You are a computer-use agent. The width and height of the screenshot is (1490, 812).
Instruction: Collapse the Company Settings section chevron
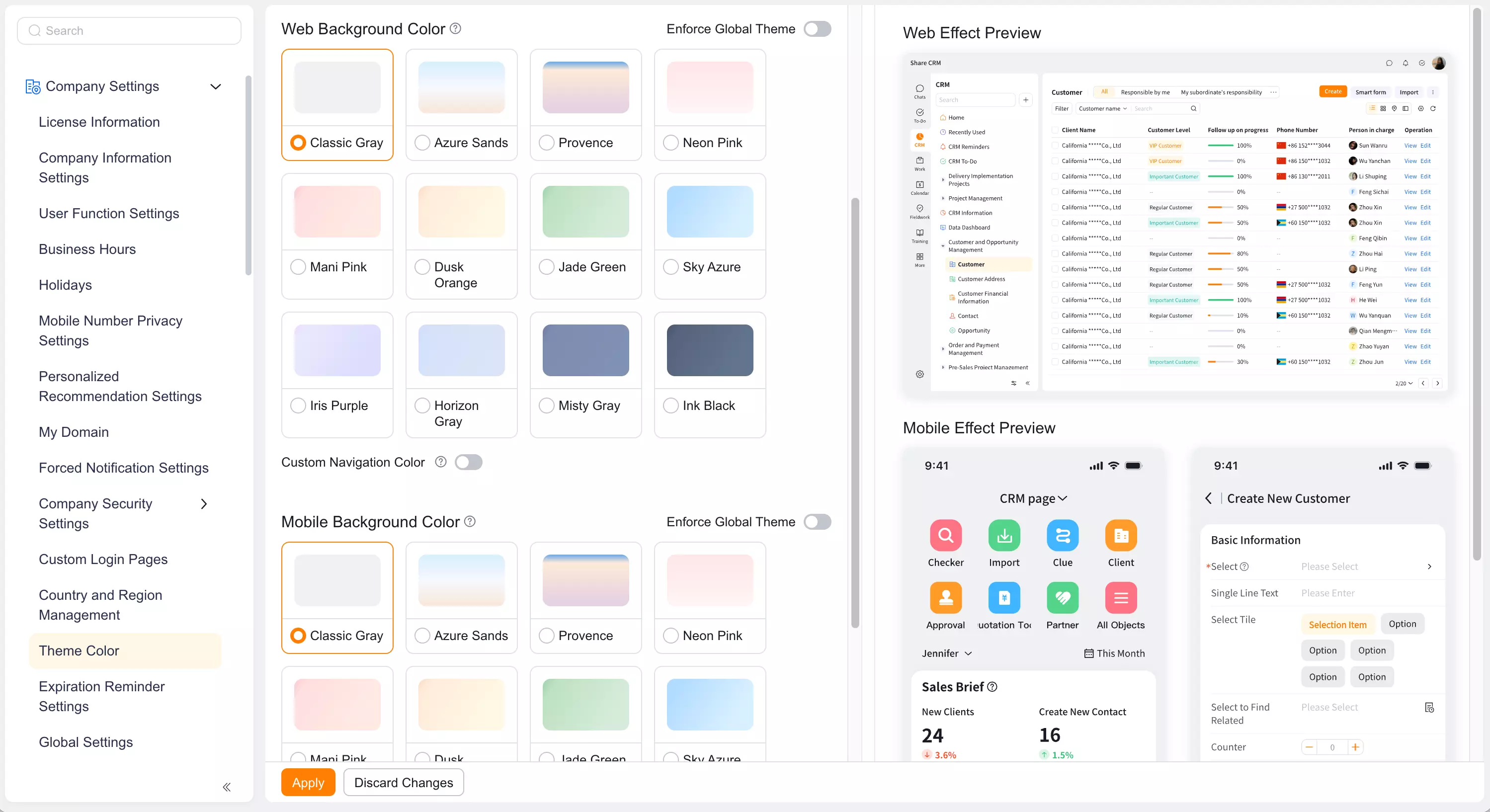(216, 87)
